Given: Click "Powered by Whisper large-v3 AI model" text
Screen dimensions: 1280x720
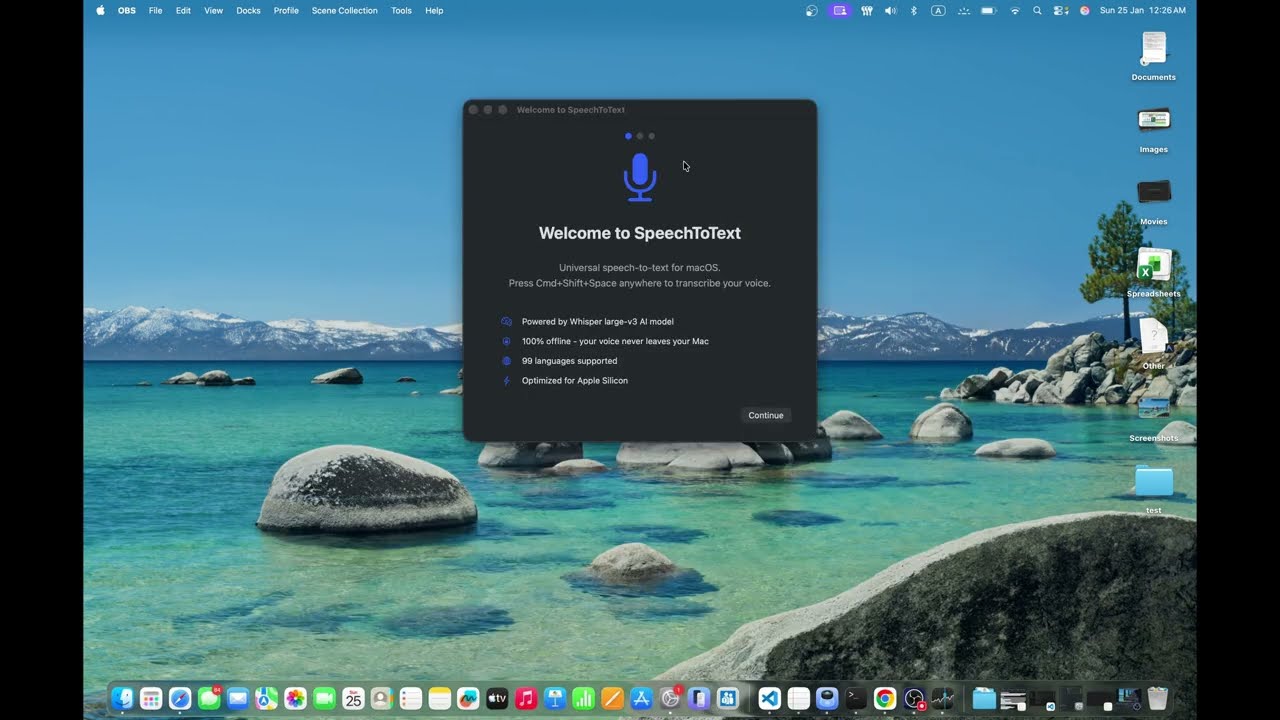Looking at the screenshot, I should point(598,322).
